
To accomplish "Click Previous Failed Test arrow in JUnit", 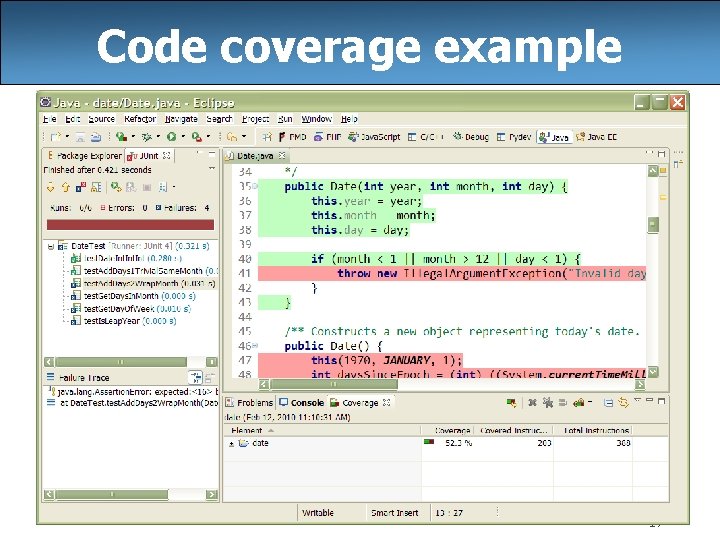I will pos(66,187).
